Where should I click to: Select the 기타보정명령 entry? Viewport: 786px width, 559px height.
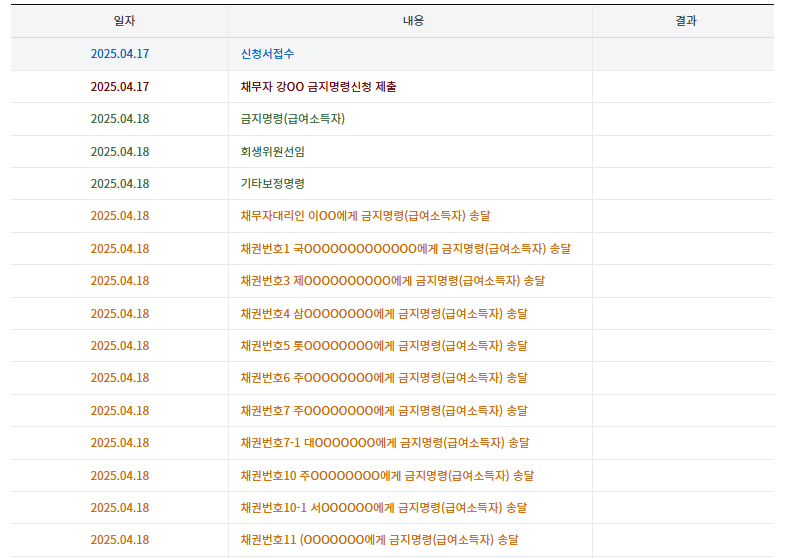pos(272,183)
